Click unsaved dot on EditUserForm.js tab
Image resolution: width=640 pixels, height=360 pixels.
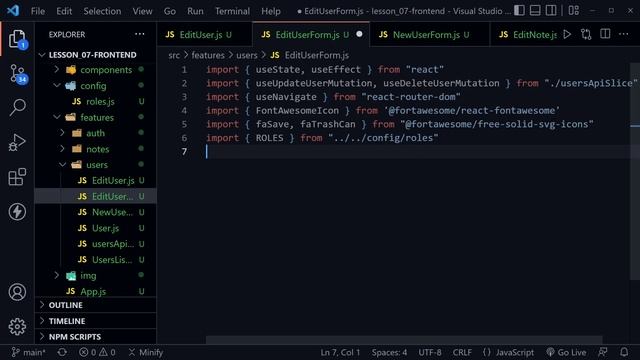click(x=359, y=34)
